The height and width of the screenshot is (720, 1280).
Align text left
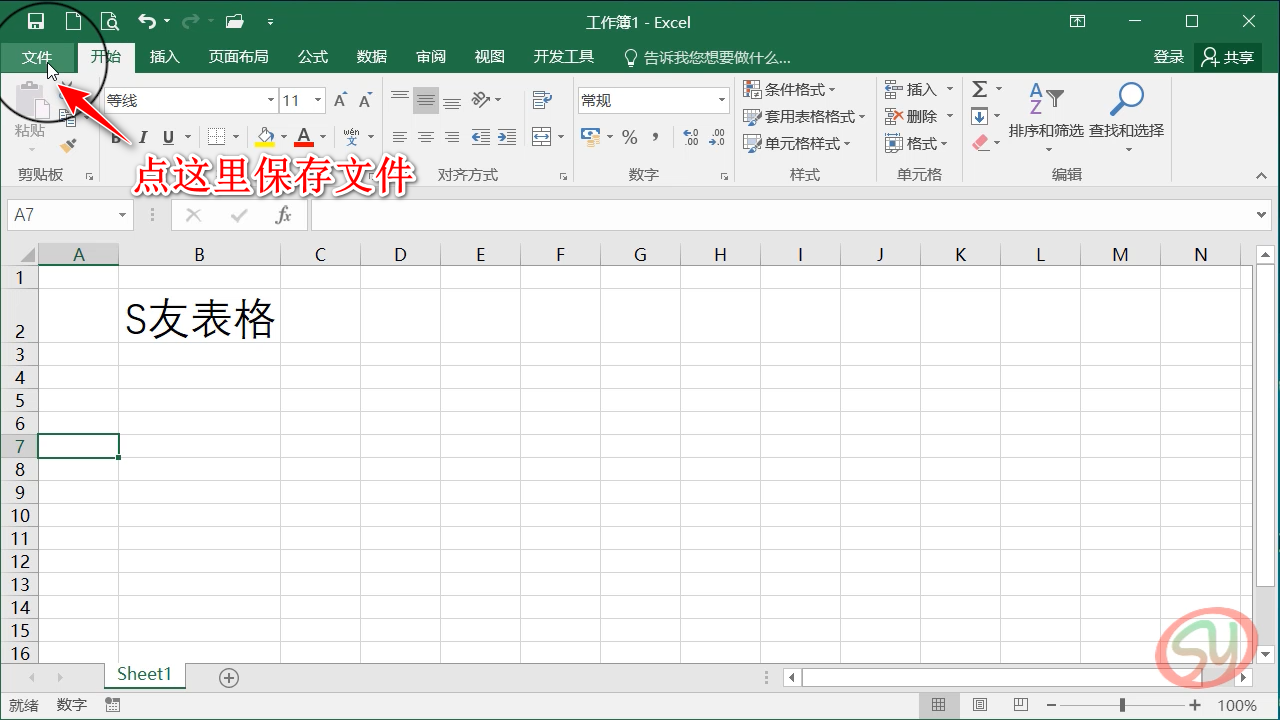tap(400, 137)
